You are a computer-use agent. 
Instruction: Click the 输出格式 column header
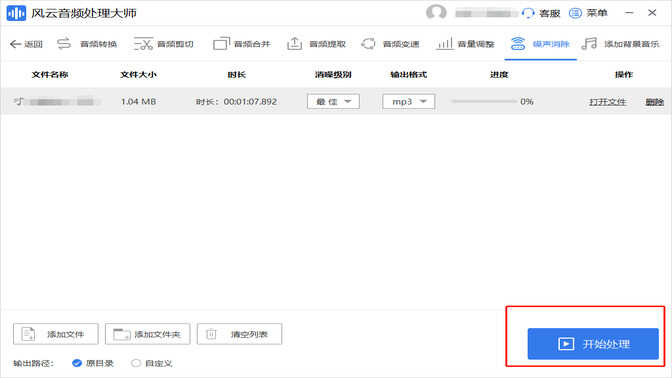pos(408,75)
